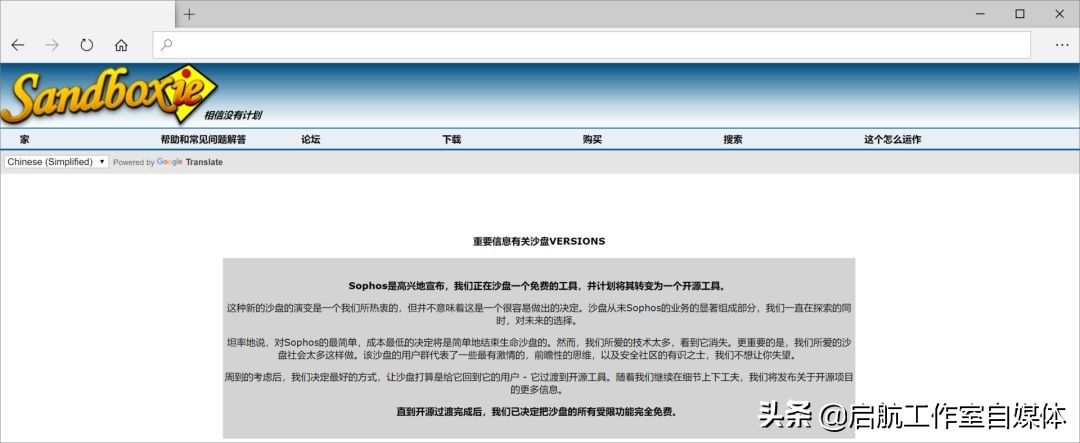Open the 论坛 menu item
This screenshot has height=443, width=1080.
pyautogui.click(x=311, y=139)
